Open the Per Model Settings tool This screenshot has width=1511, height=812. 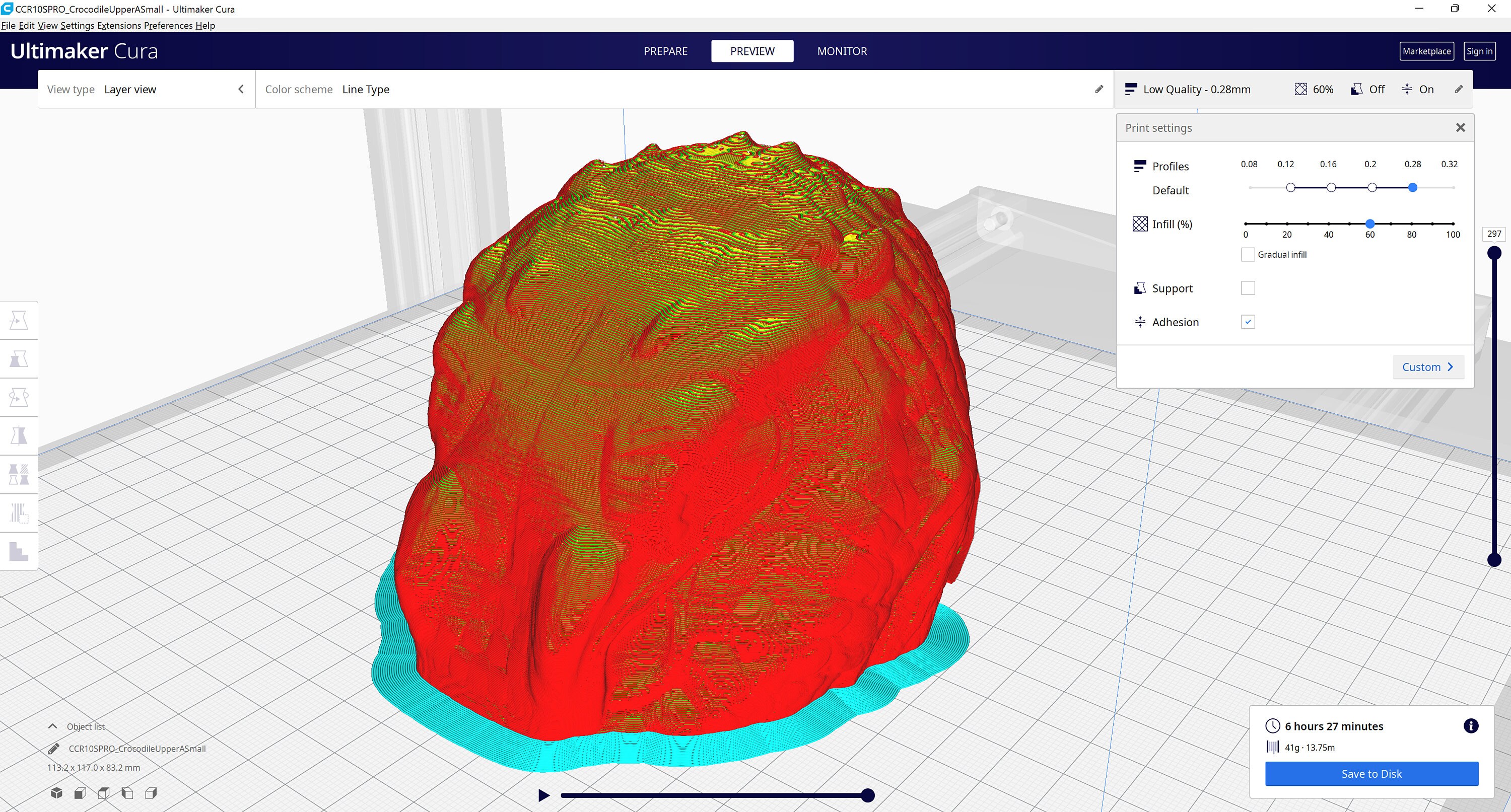pyautogui.click(x=19, y=475)
